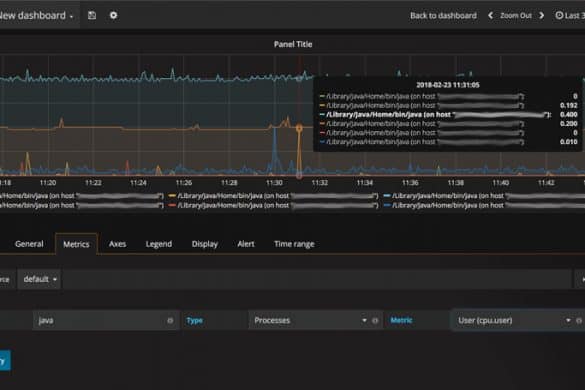The image size is (585, 390).
Task: Click tooltip timestamp 2018-02-23 11:31:05
Action: tap(448, 85)
